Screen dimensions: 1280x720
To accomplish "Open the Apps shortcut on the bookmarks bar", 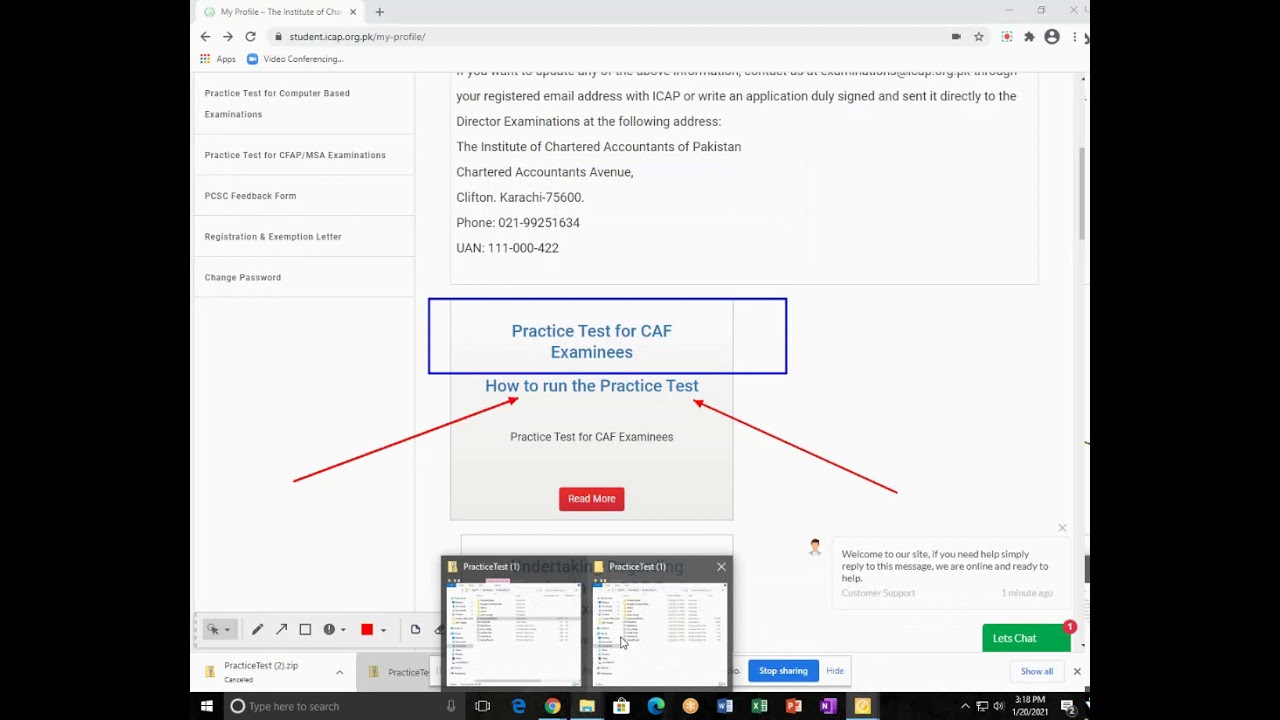I will (218, 59).
